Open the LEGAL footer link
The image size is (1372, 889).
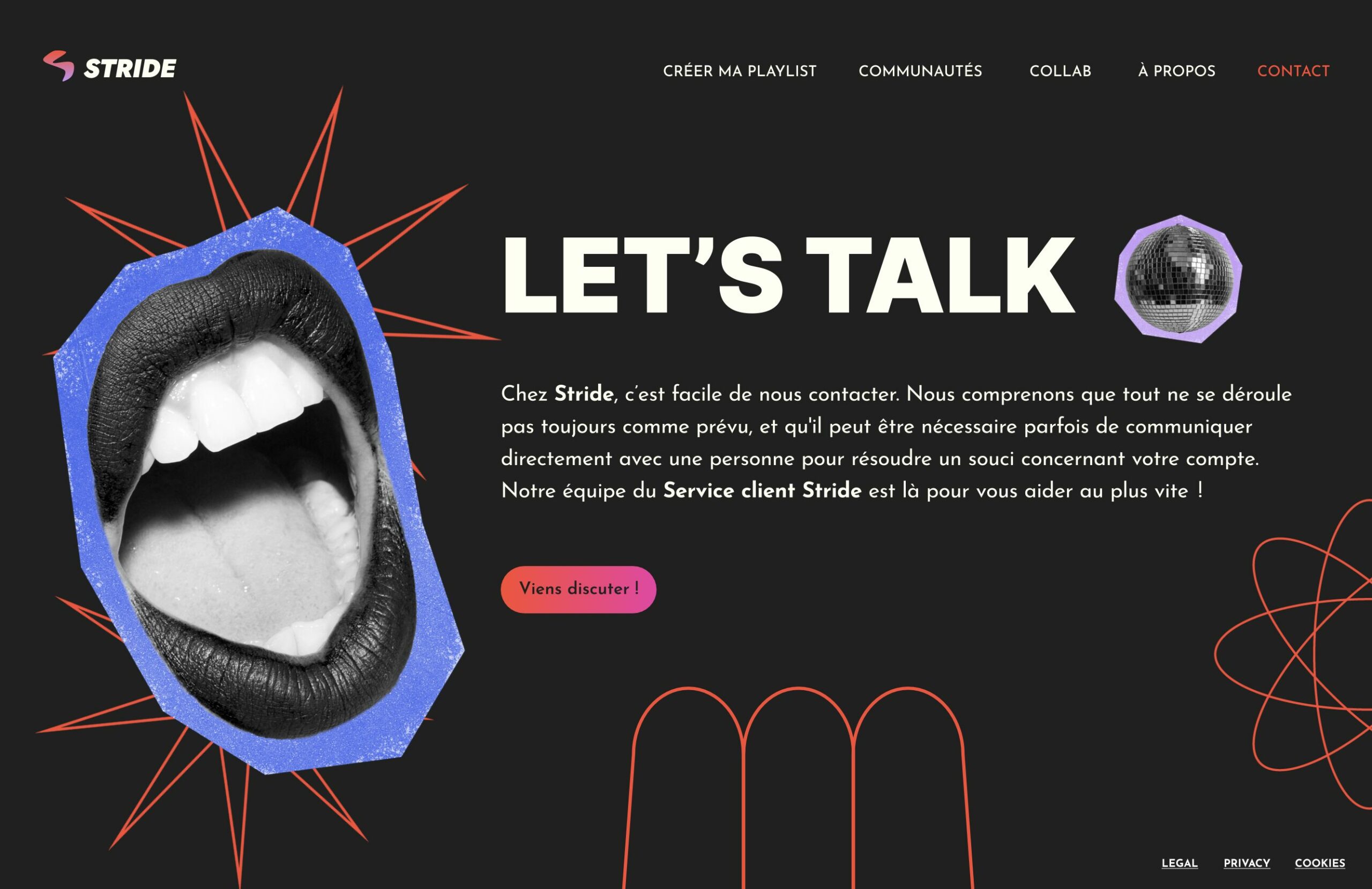(1180, 863)
